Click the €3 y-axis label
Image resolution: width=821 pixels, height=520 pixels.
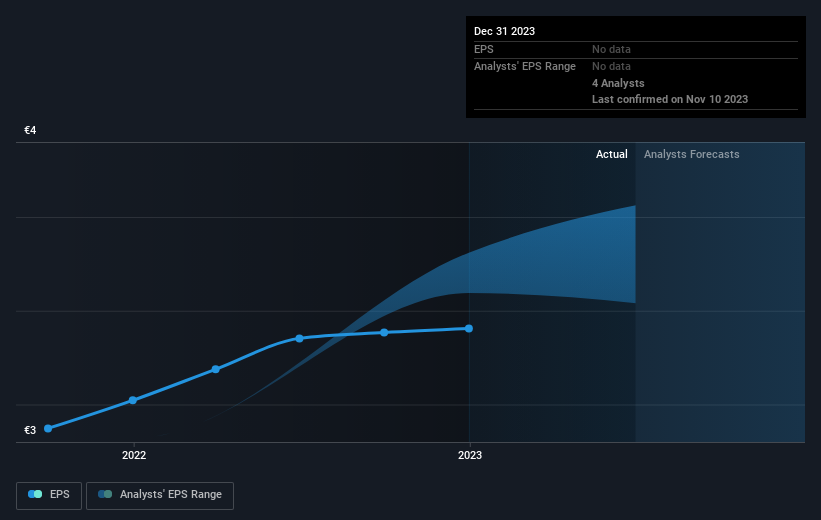[30, 430]
